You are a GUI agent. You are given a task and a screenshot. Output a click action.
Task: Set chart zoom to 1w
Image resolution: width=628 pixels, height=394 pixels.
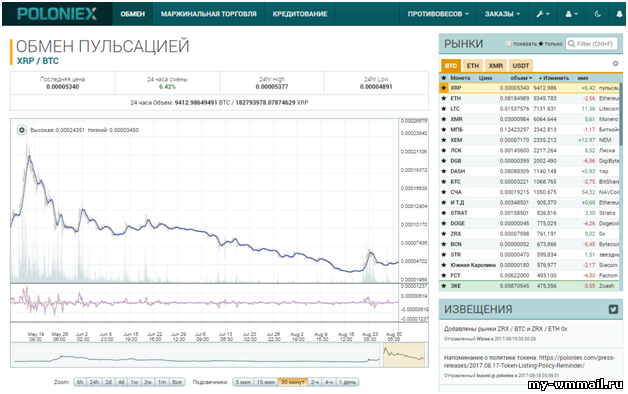tap(135, 382)
